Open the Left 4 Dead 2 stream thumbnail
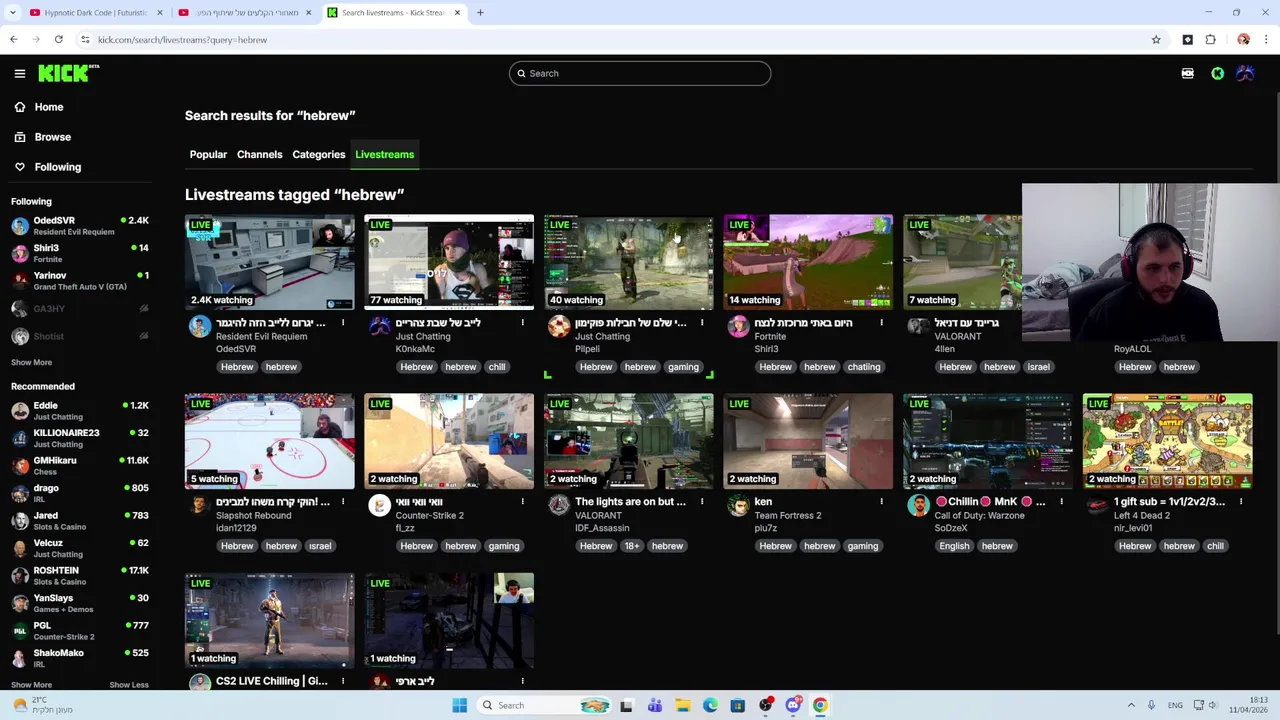Screen dimensions: 1280x720 tap(1167, 441)
